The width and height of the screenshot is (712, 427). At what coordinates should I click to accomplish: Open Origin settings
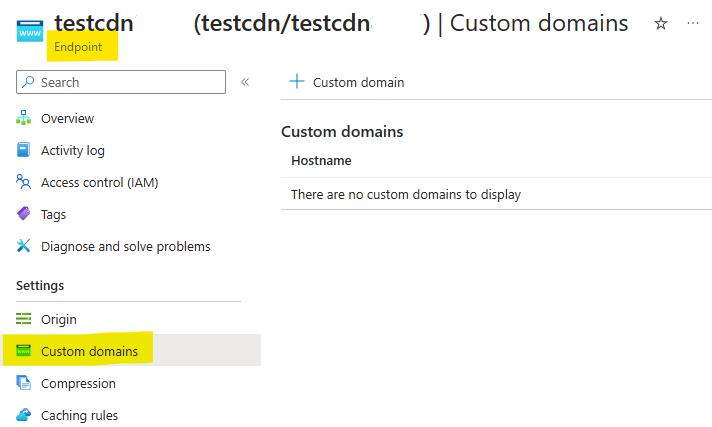[59, 319]
